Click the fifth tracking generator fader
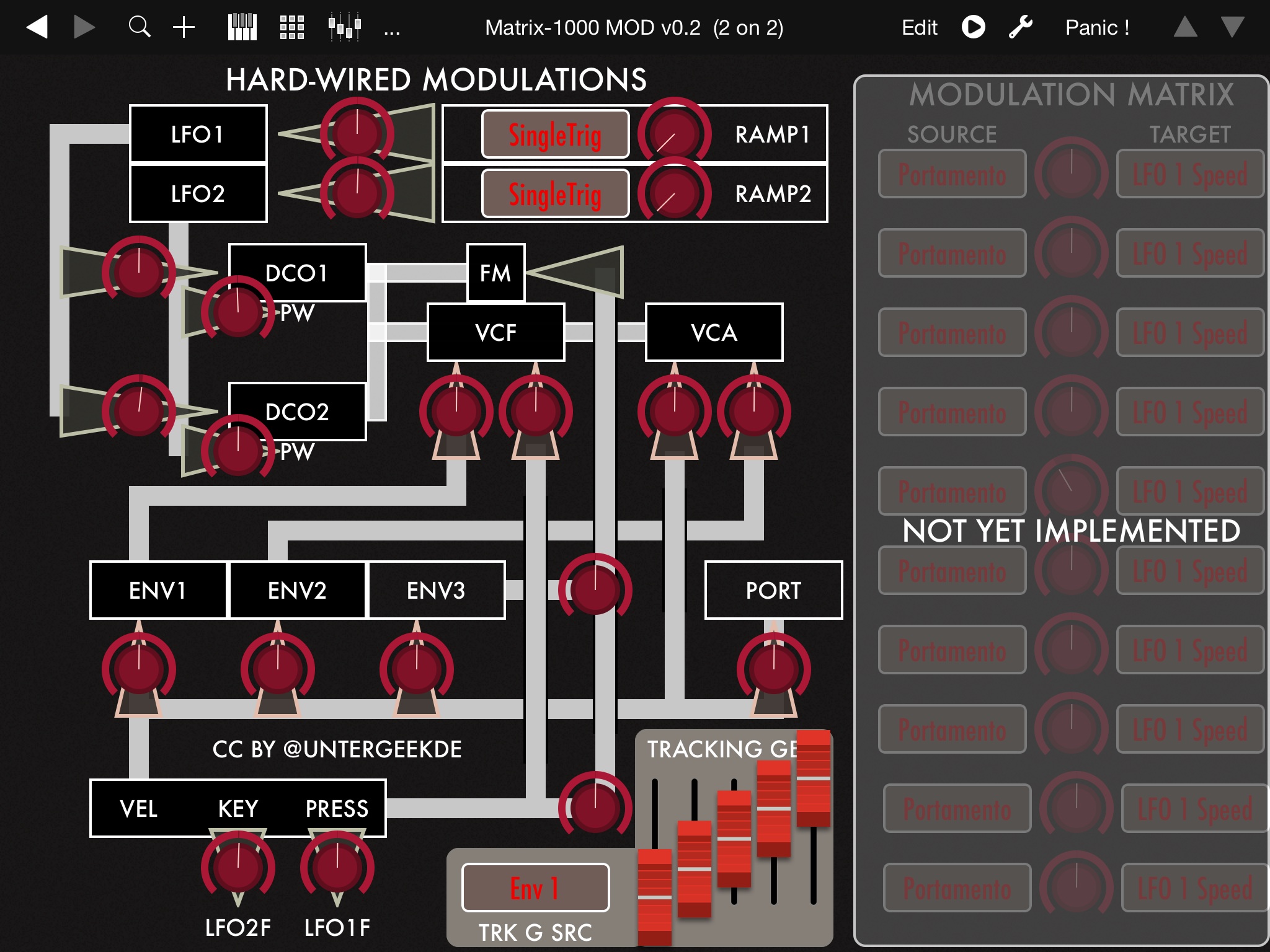The image size is (1270, 952). (814, 778)
